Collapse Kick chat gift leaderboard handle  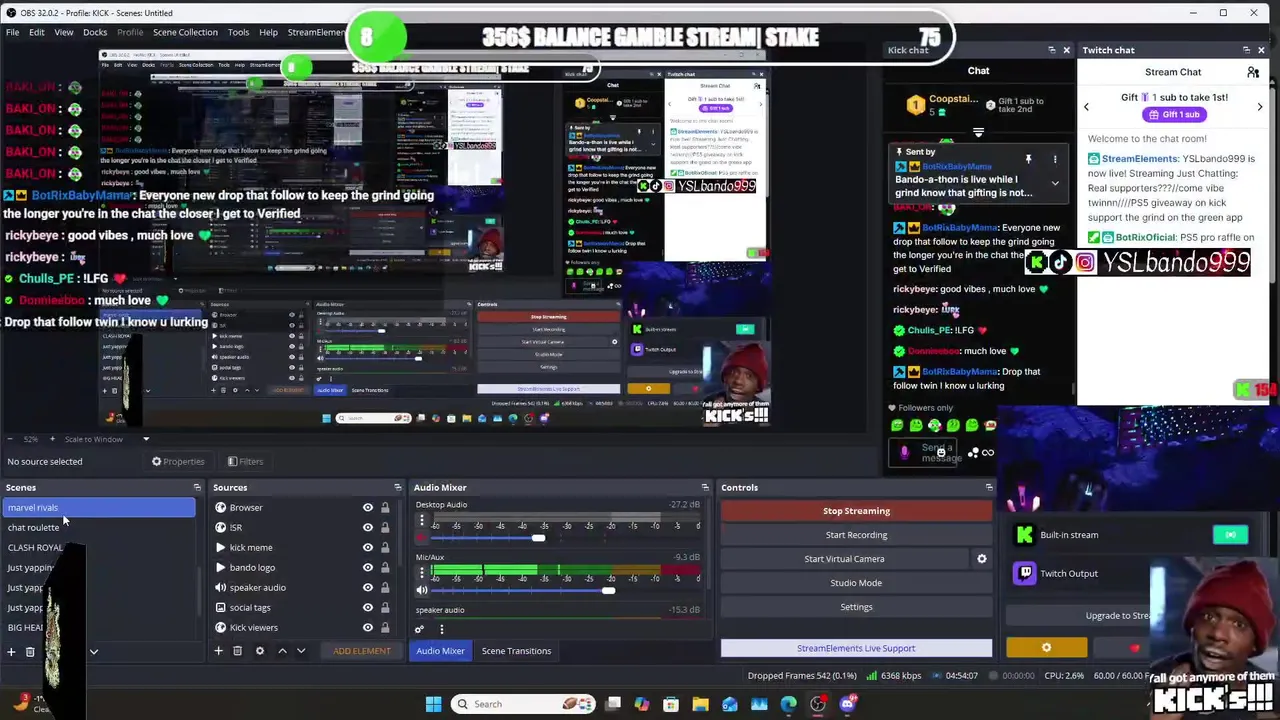click(978, 132)
